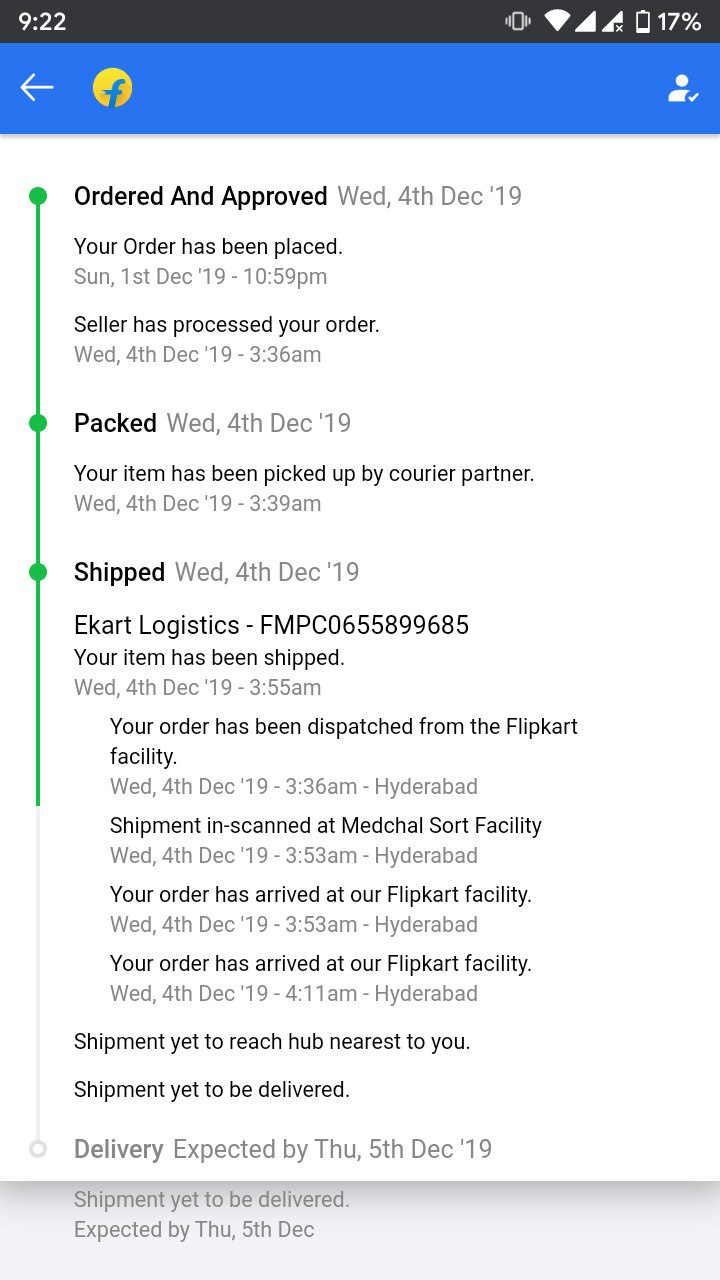Tap the mobile signal strength icon
This screenshot has height=1280, width=720.
point(587,21)
